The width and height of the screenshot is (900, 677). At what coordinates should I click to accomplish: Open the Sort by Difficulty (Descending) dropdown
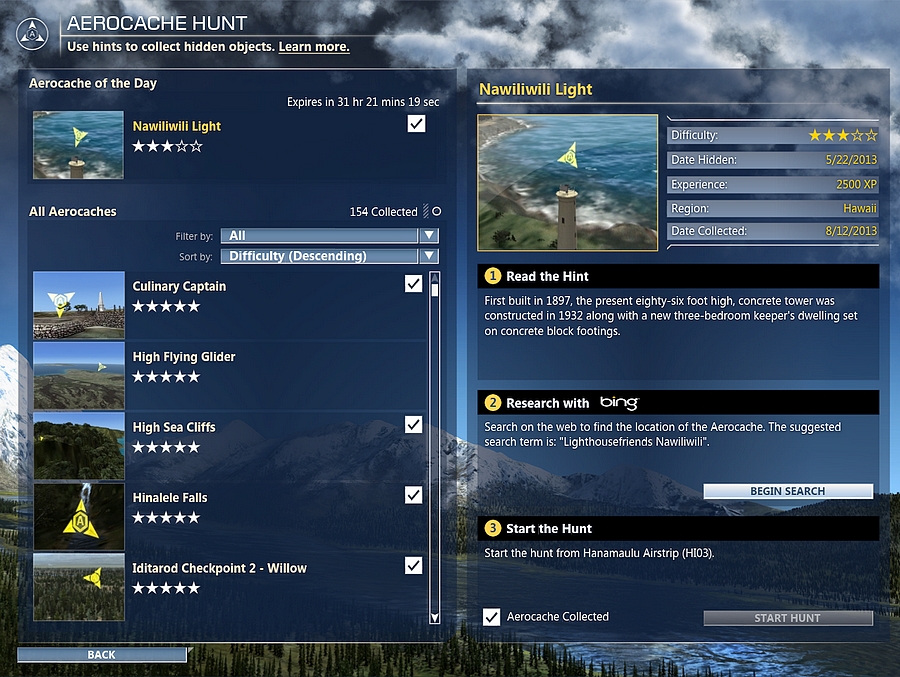(329, 256)
